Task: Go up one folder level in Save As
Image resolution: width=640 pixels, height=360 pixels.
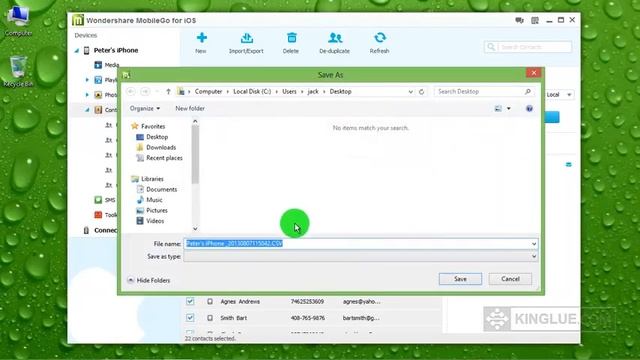Action: coord(168,91)
